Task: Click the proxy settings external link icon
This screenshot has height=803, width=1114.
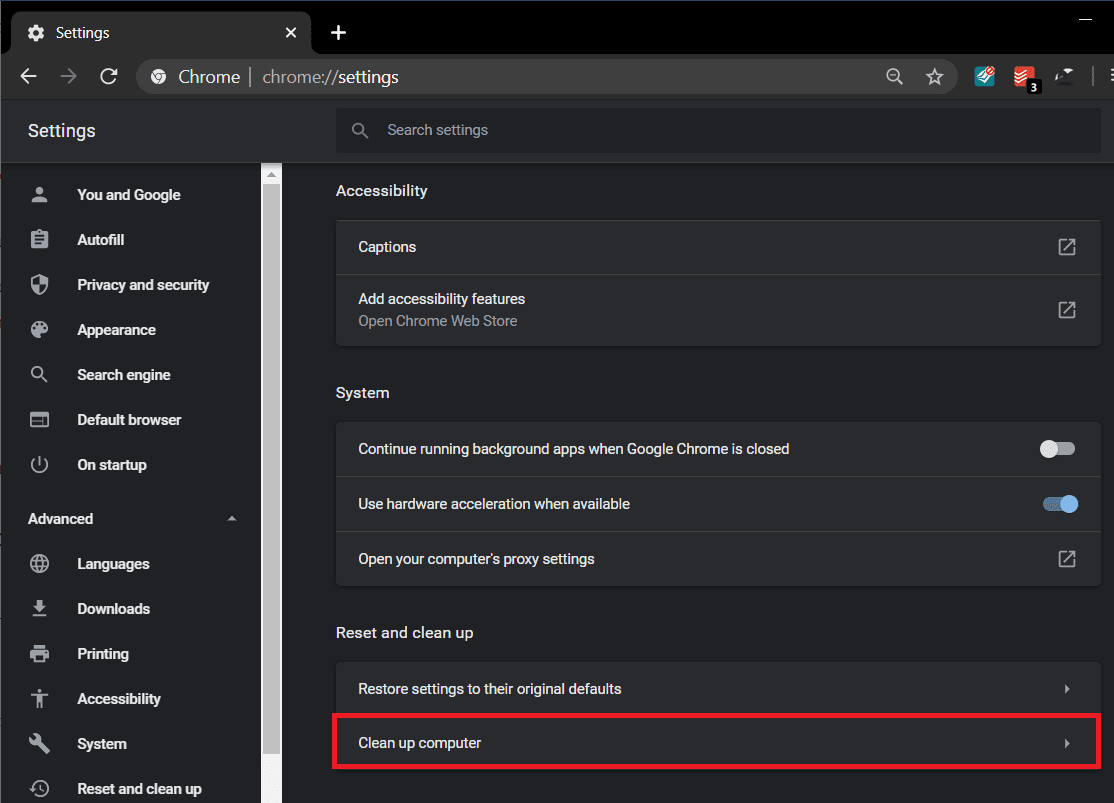Action: point(1067,559)
